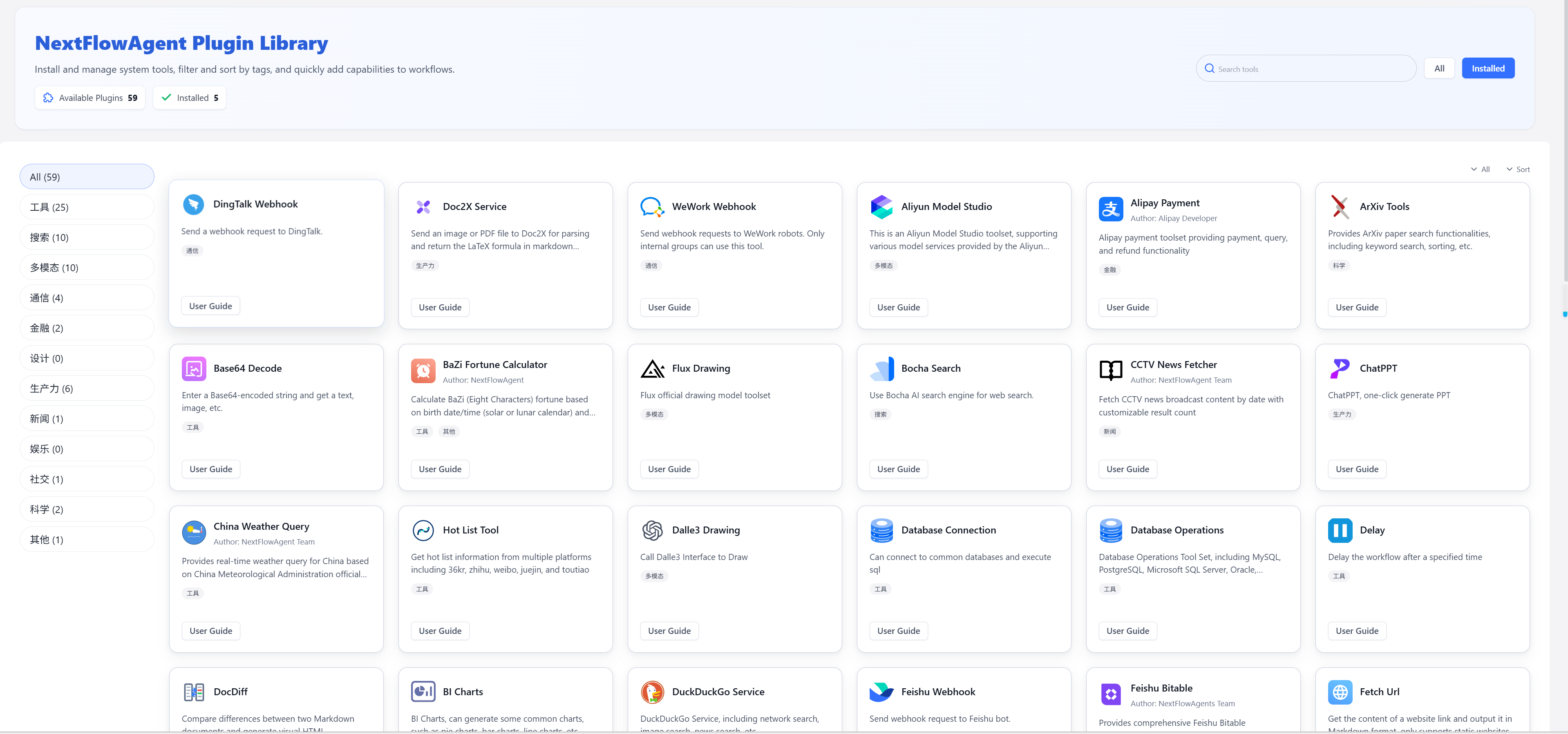This screenshot has height=734, width=1568.
Task: Click the ChatPPT plugin icon
Action: [x=1340, y=369]
